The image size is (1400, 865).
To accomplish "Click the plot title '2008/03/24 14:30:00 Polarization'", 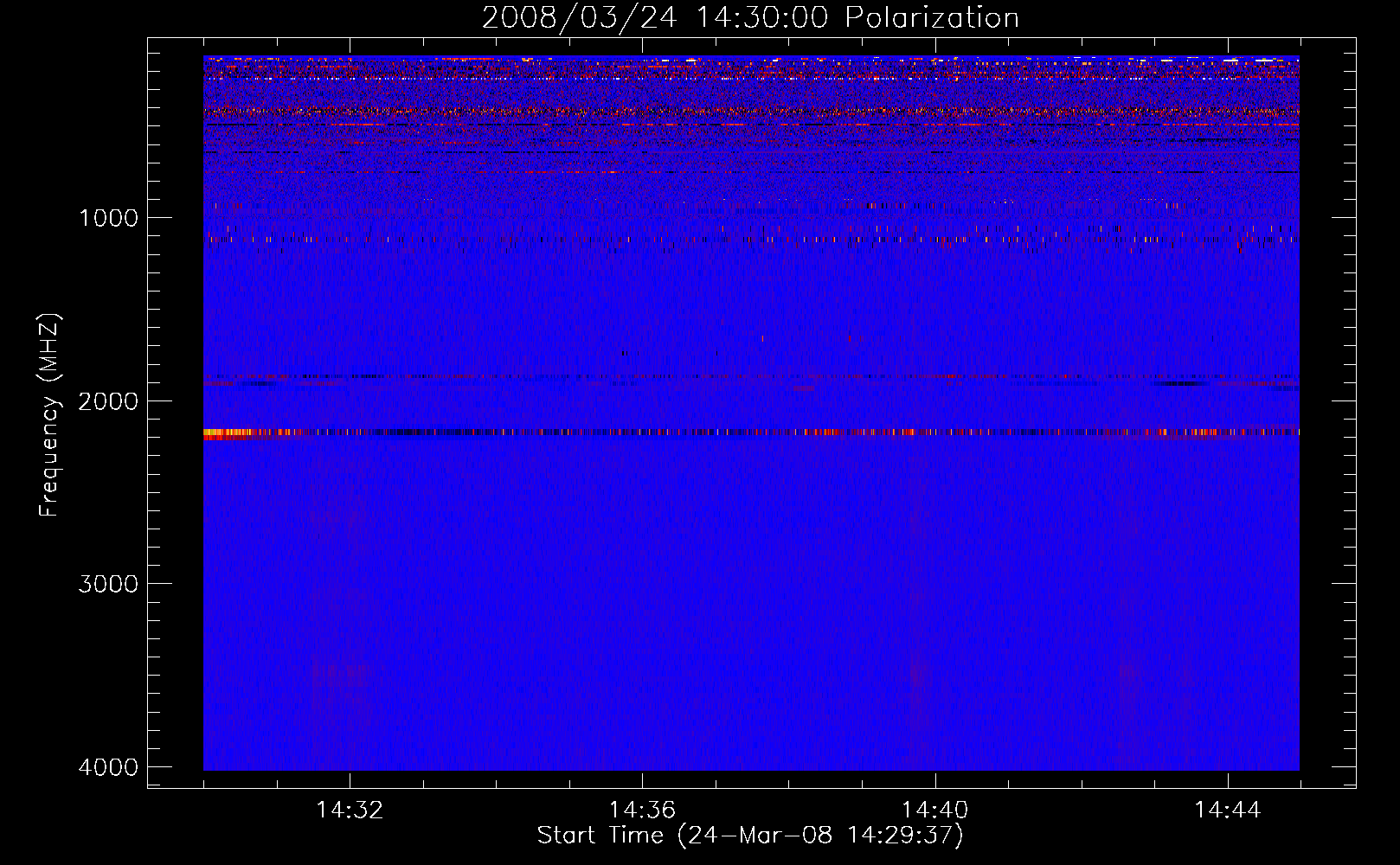I will pyautogui.click(x=750, y=17).
